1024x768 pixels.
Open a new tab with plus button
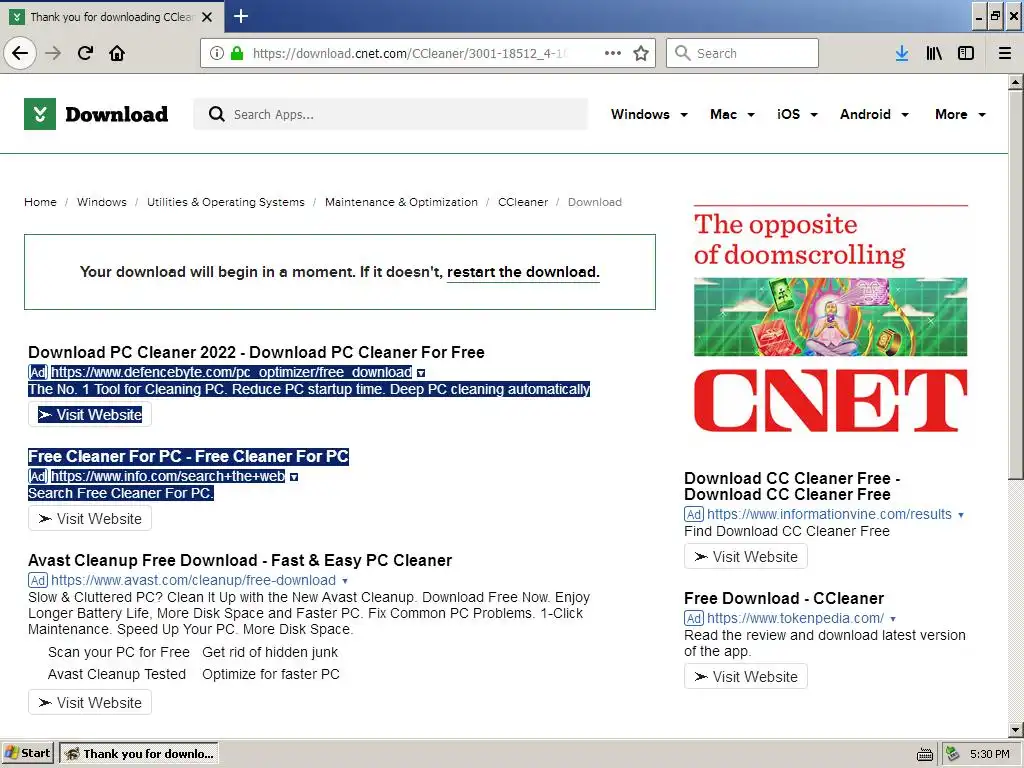tap(241, 16)
